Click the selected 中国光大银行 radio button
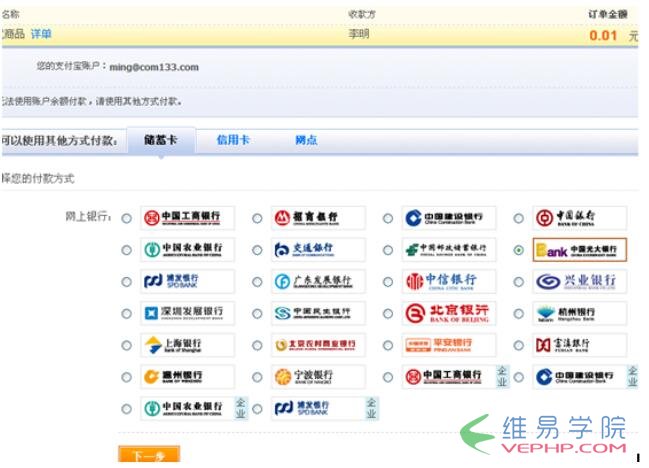 pyautogui.click(x=519, y=250)
